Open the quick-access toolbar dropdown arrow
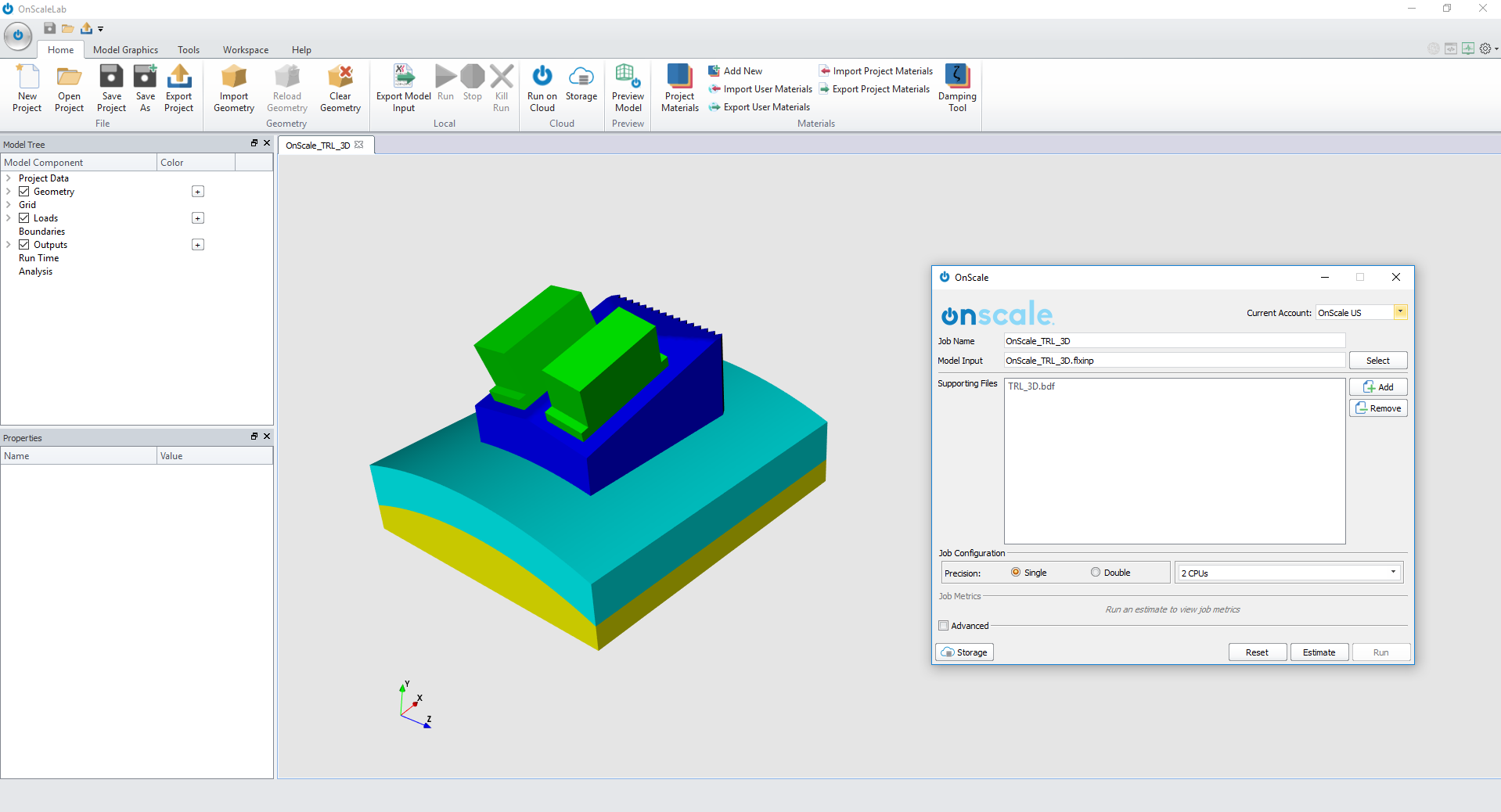The width and height of the screenshot is (1501, 812). (x=101, y=29)
